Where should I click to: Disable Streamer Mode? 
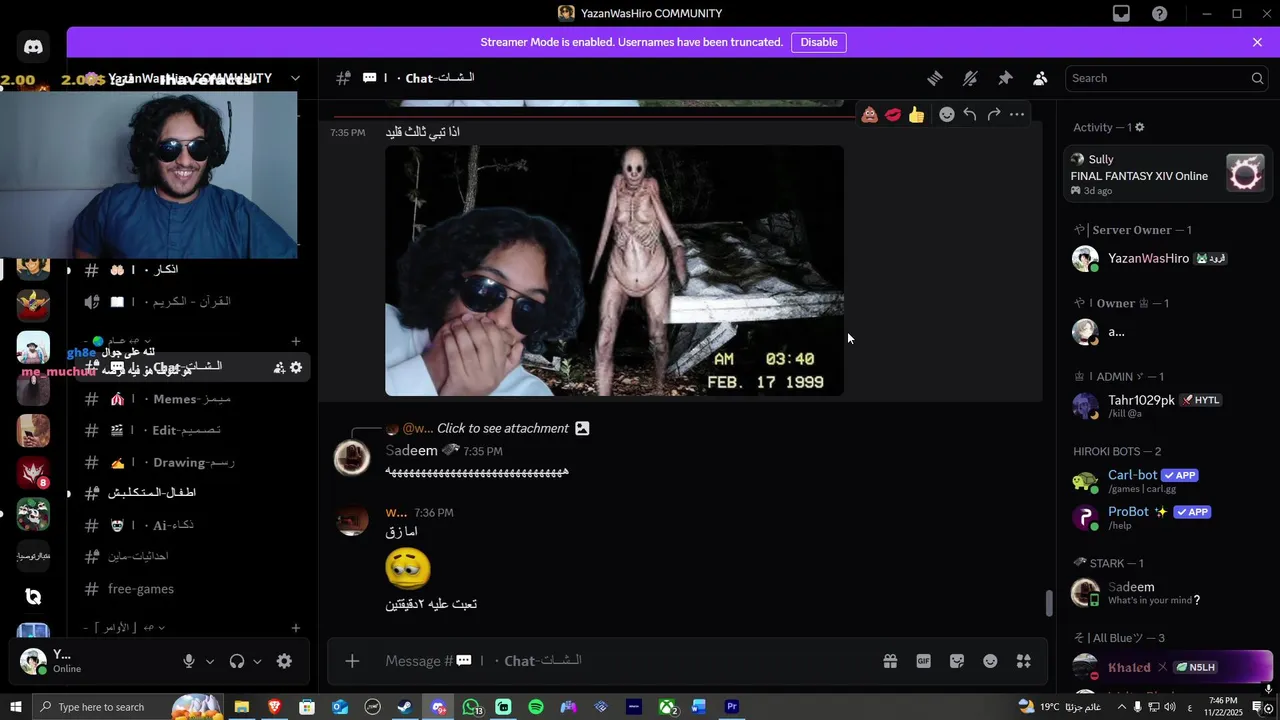point(819,42)
